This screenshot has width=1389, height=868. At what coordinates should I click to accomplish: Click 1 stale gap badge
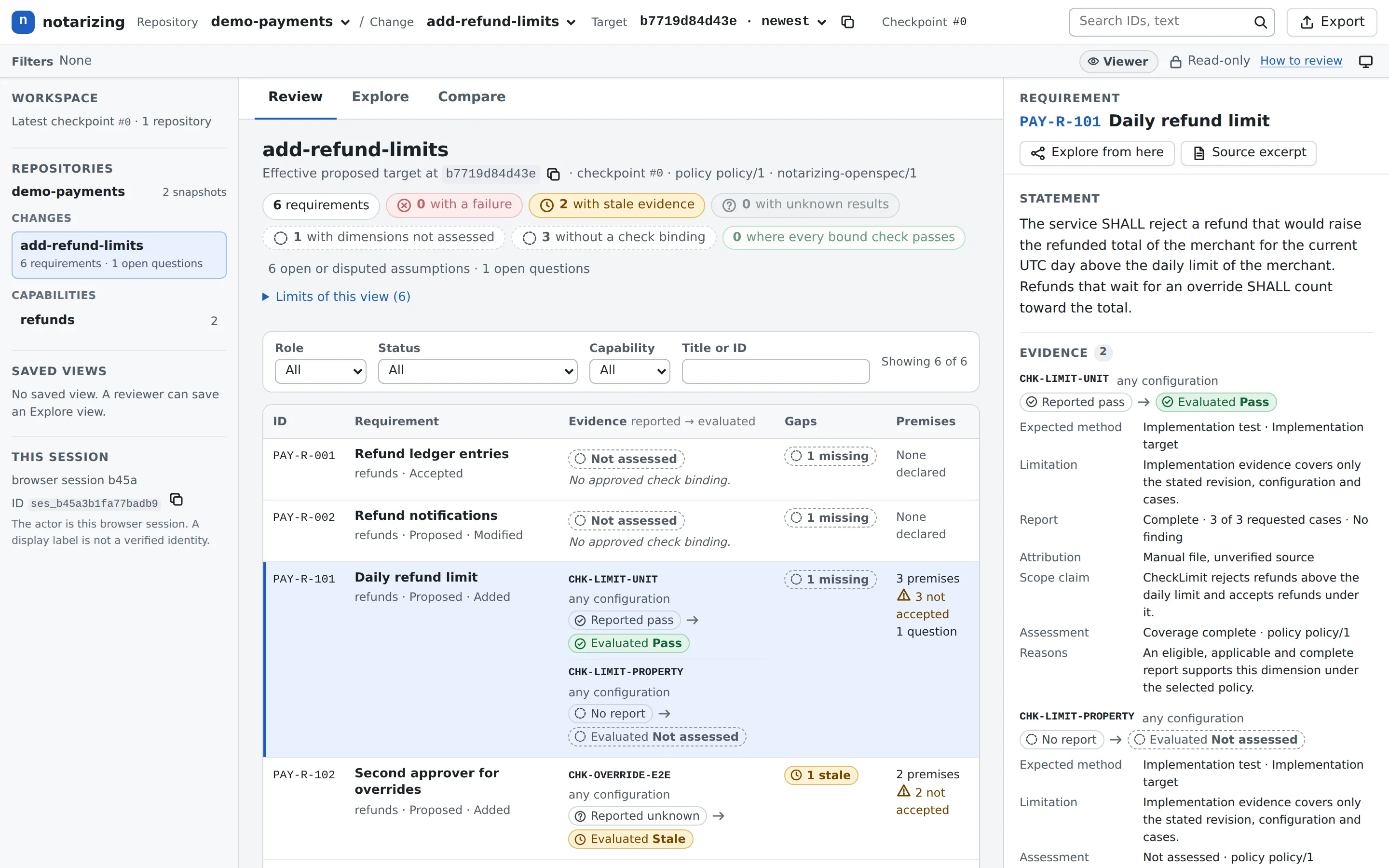pyautogui.click(x=821, y=775)
